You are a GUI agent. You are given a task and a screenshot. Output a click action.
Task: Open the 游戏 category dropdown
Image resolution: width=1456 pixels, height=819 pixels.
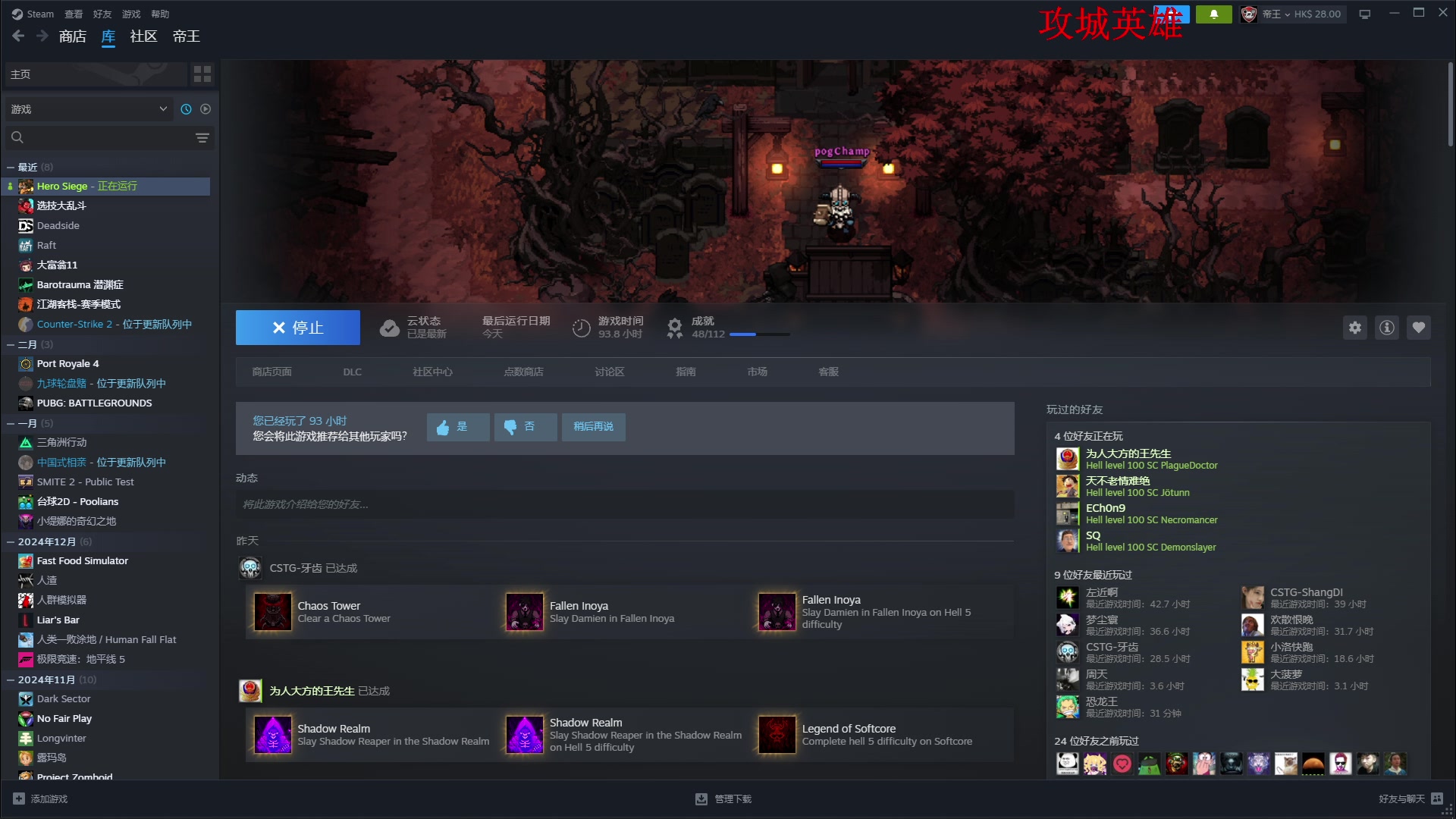click(89, 109)
